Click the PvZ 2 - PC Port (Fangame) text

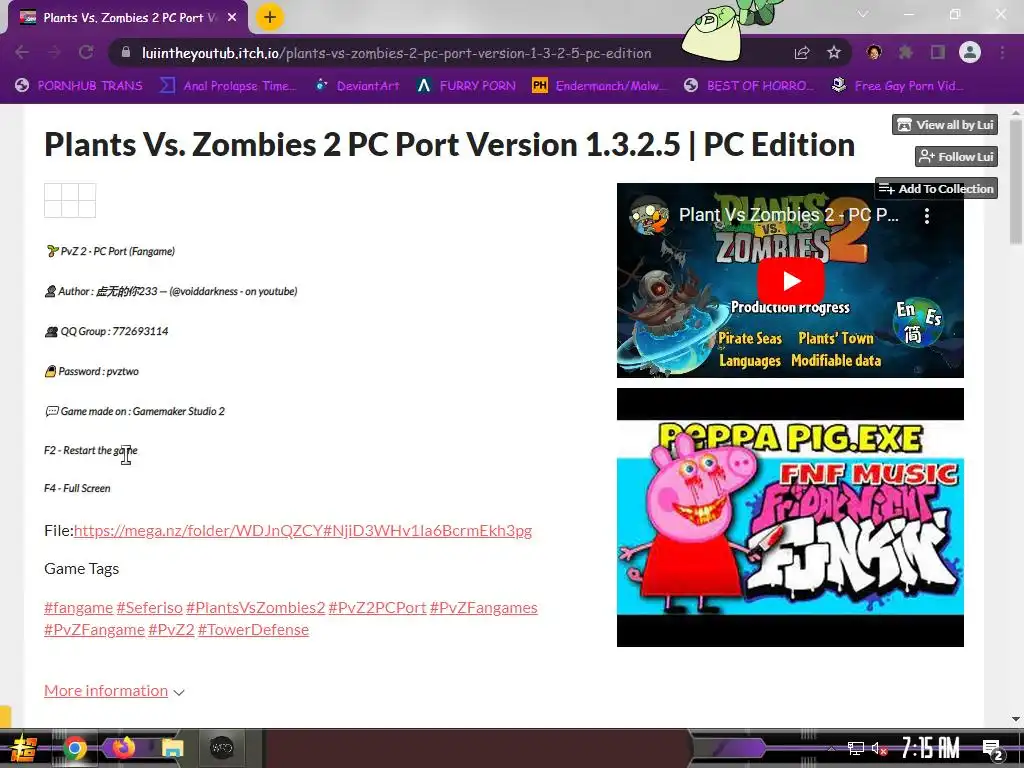pos(110,251)
